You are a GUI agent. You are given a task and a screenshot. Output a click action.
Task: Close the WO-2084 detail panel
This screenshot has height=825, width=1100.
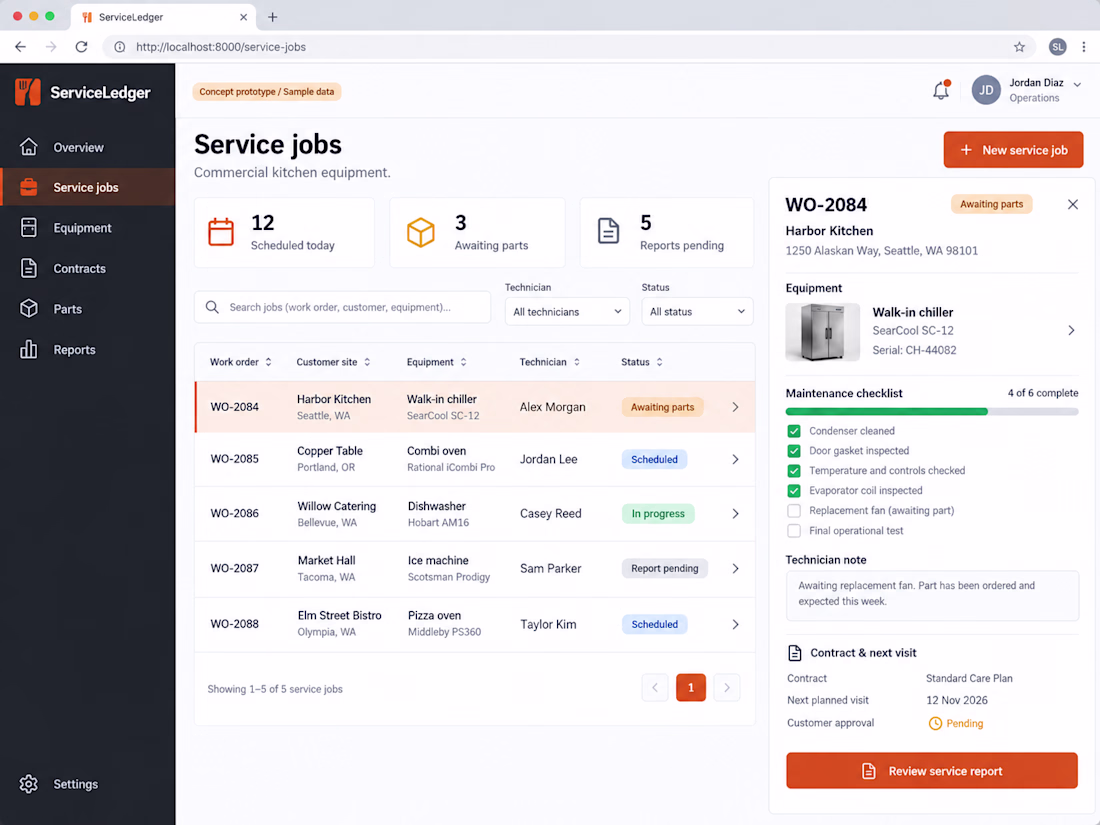(1073, 204)
